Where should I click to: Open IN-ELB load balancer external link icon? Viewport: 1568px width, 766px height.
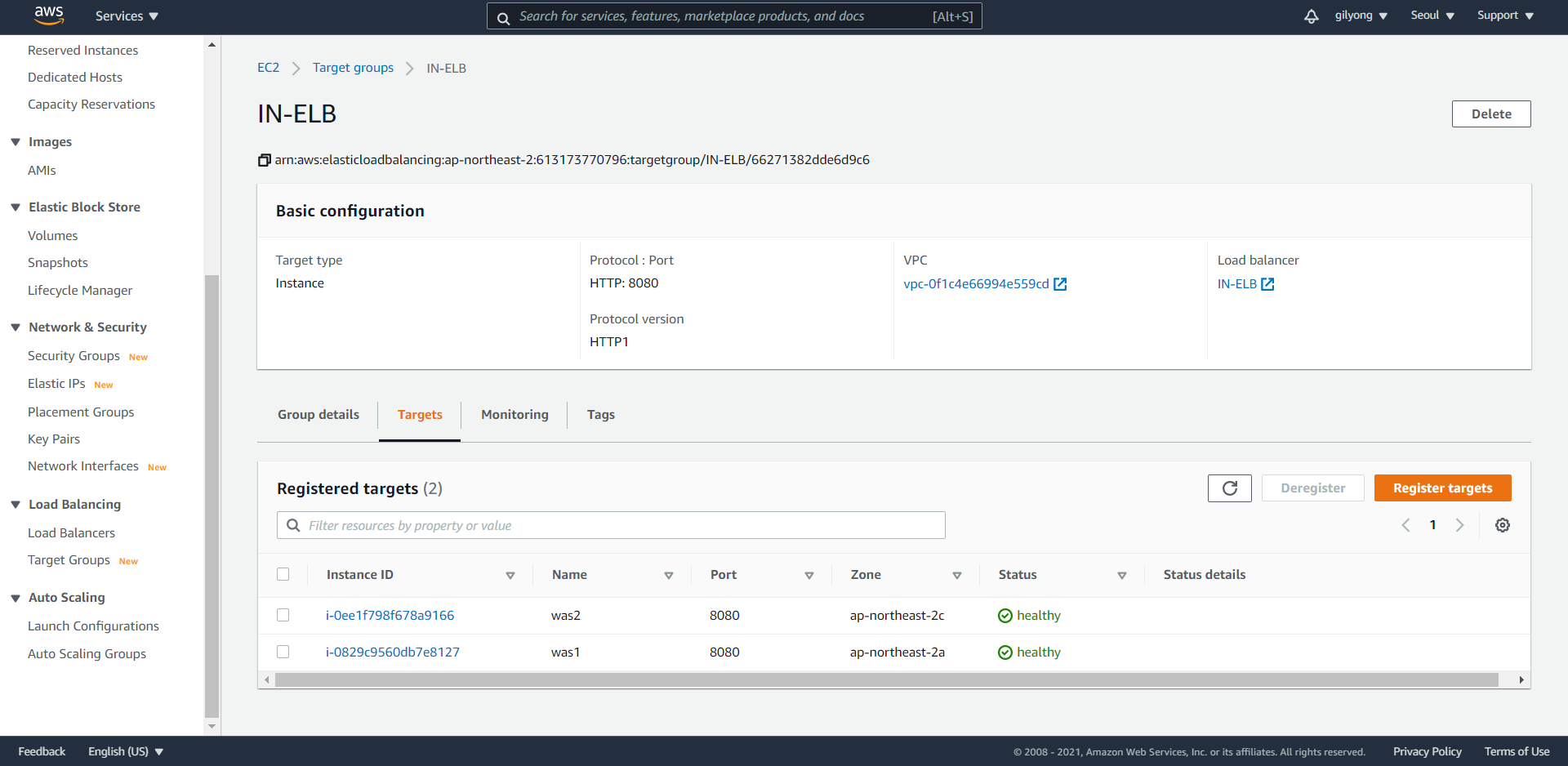click(1267, 284)
